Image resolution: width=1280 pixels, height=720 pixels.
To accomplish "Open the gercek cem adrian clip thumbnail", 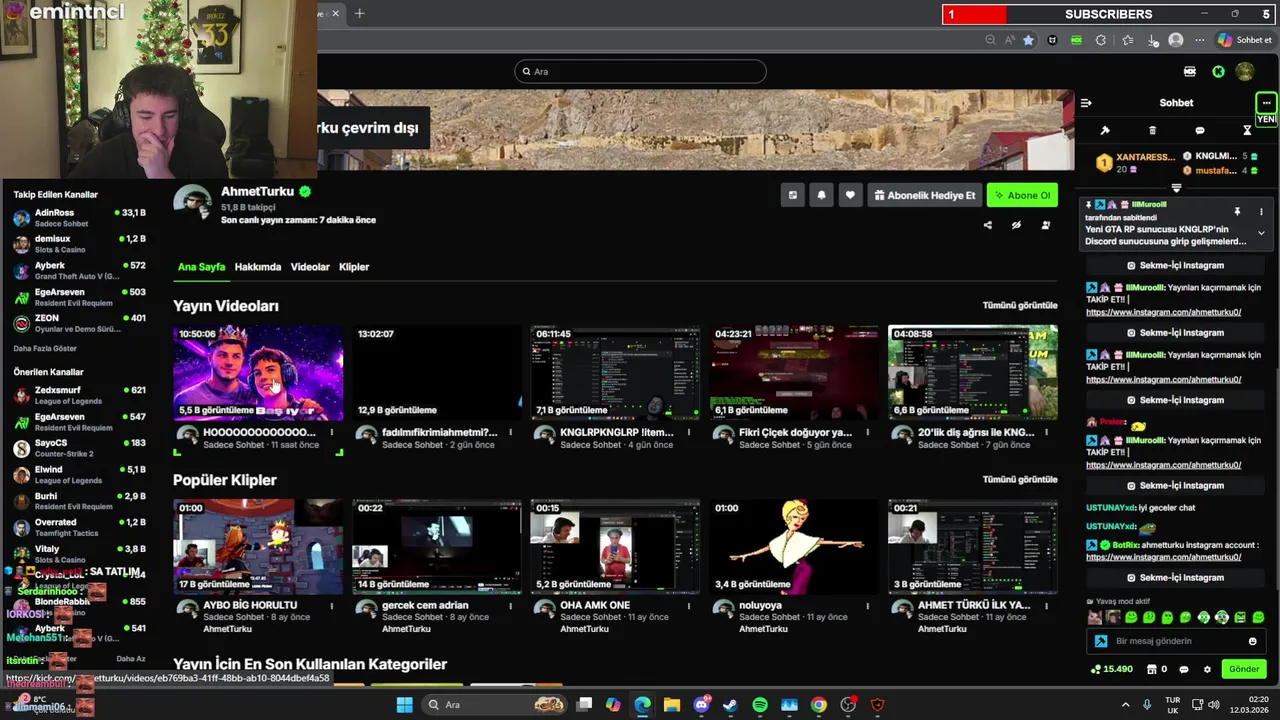I will pyautogui.click(x=437, y=546).
